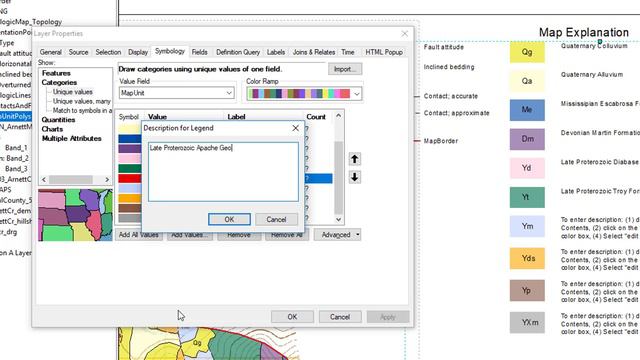The height and width of the screenshot is (360, 640).
Task: Click the Inclined bedding legend label
Action: (449, 67)
